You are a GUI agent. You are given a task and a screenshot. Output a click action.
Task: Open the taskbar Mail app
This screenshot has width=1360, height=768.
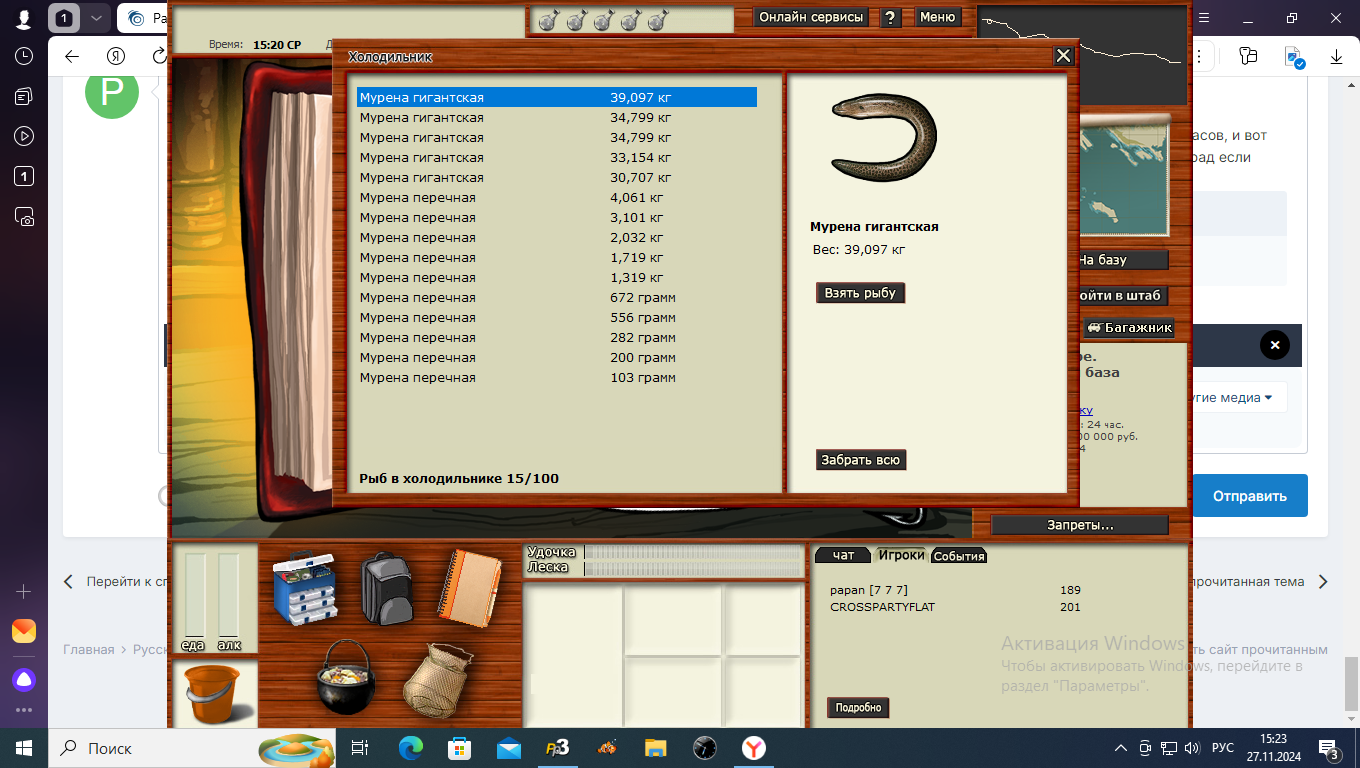point(509,748)
